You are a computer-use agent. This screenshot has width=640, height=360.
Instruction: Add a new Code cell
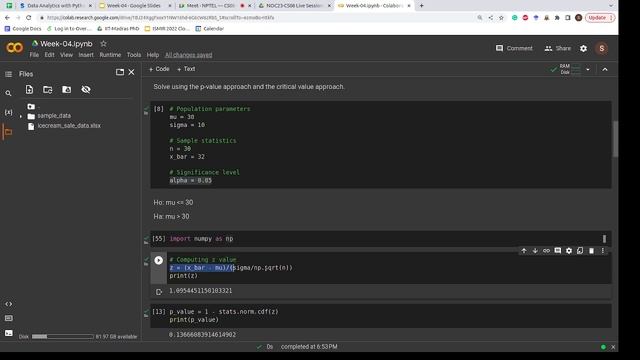[x=159, y=69]
